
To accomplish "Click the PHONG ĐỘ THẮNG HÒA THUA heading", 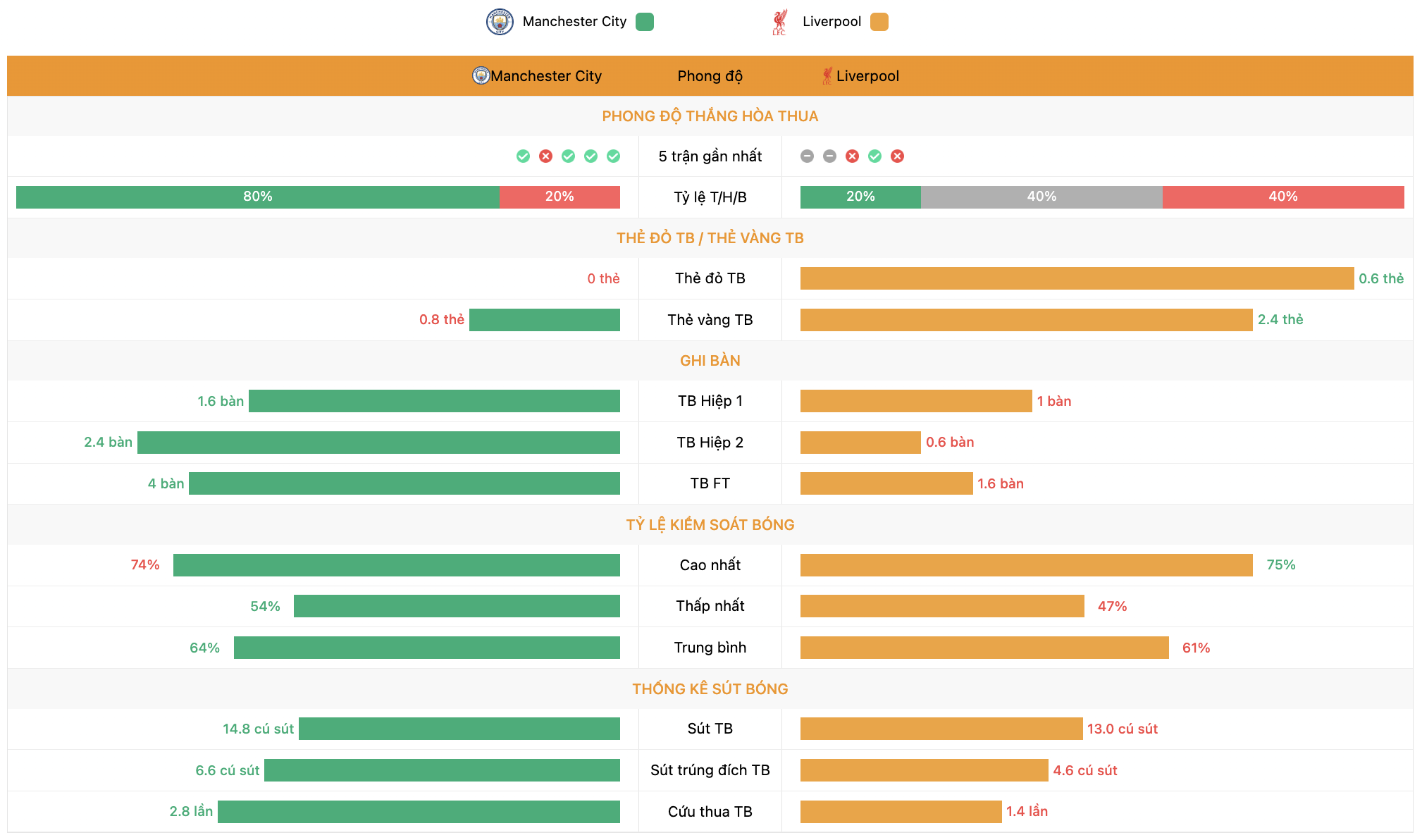I will pos(710,116).
